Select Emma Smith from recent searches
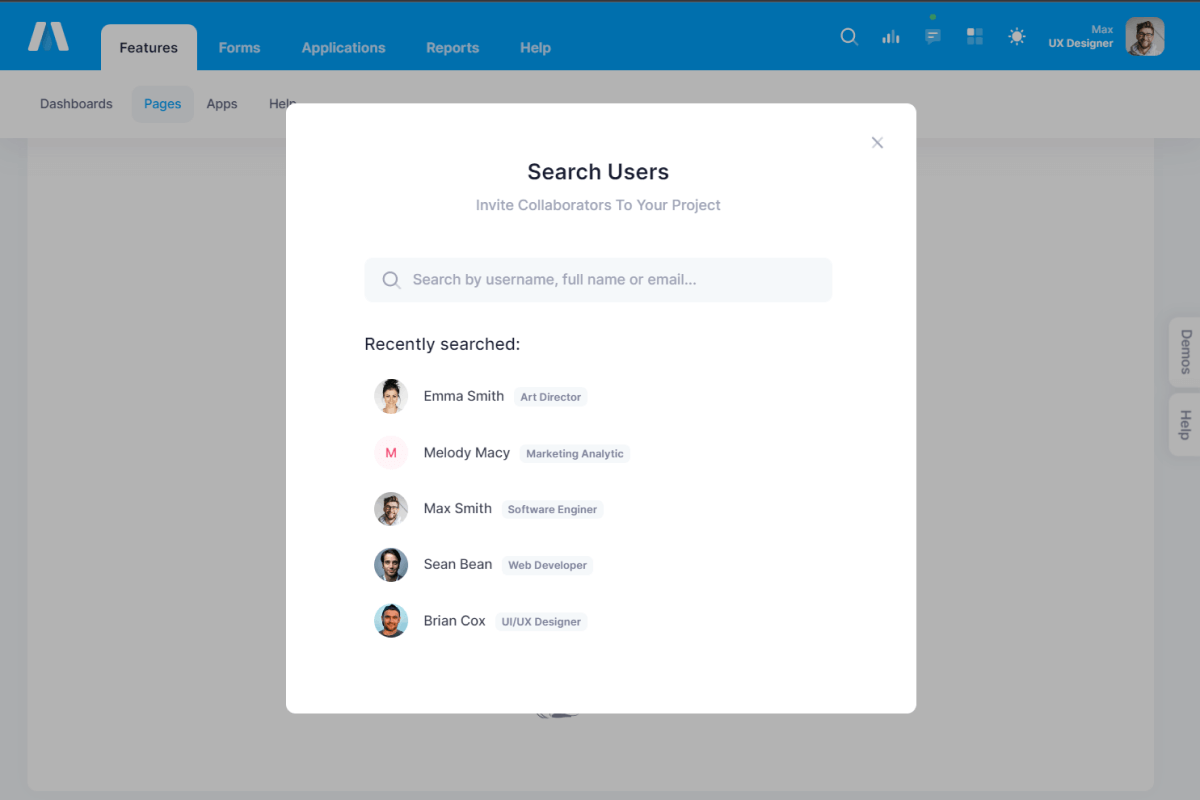The width and height of the screenshot is (1200, 800). click(464, 396)
